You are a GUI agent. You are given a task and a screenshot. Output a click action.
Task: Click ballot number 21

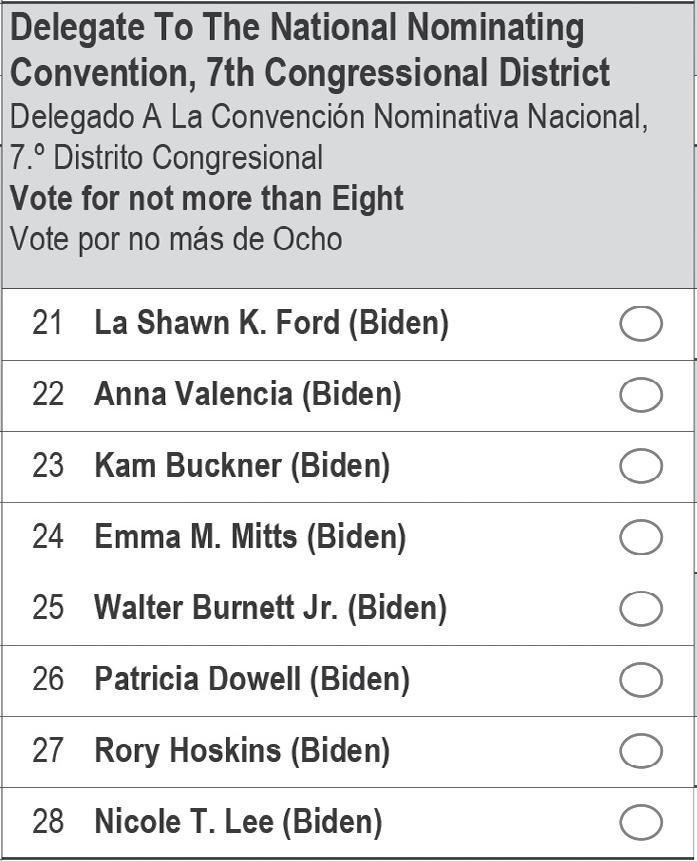tap(47, 323)
